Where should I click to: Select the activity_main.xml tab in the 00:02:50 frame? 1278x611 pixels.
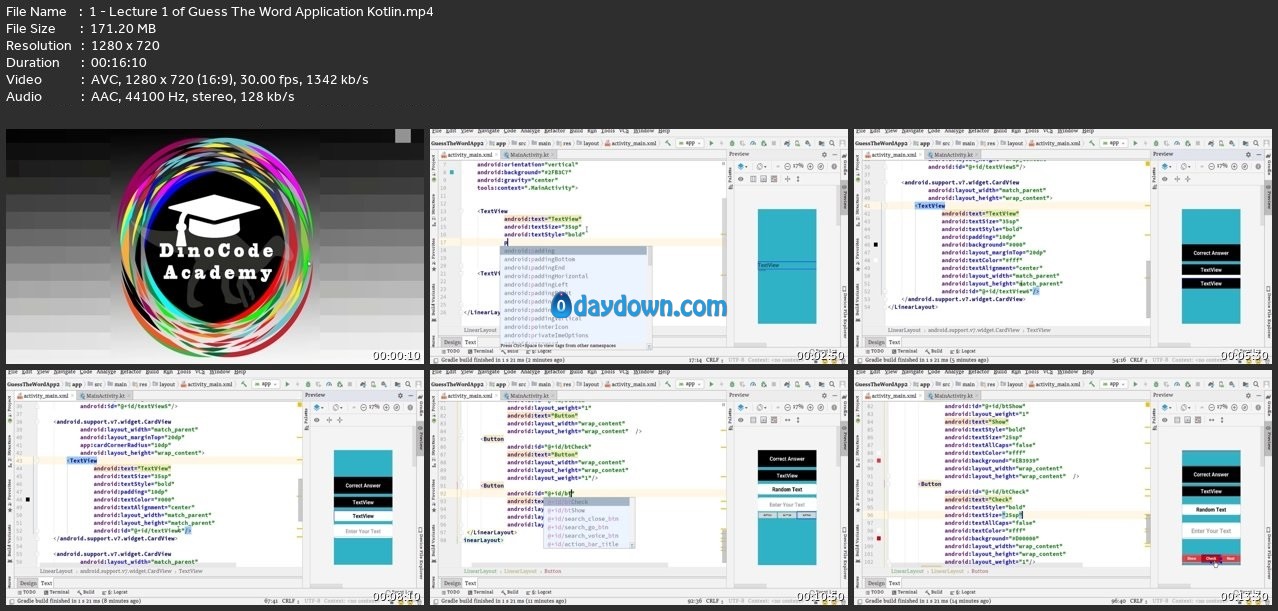(x=469, y=154)
